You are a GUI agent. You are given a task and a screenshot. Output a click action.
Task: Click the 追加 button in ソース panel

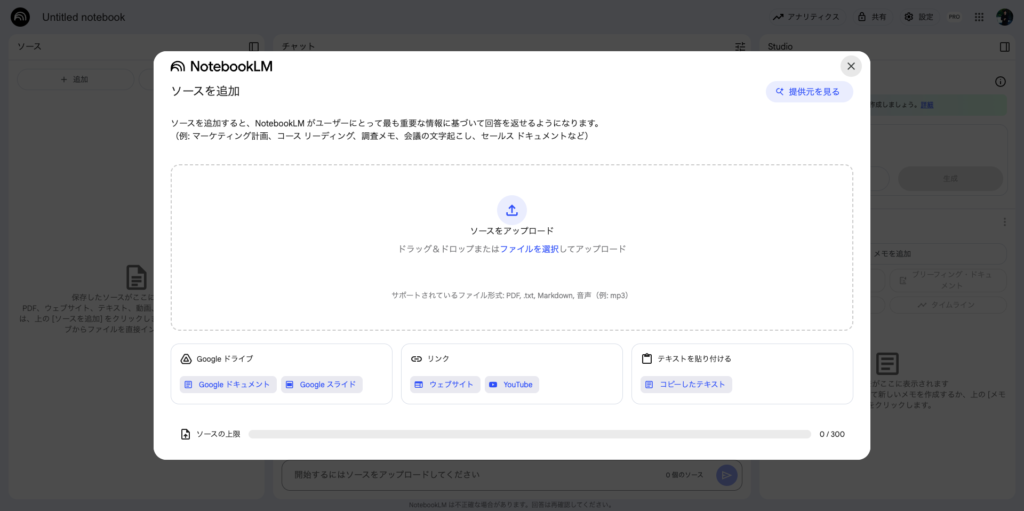(75, 79)
